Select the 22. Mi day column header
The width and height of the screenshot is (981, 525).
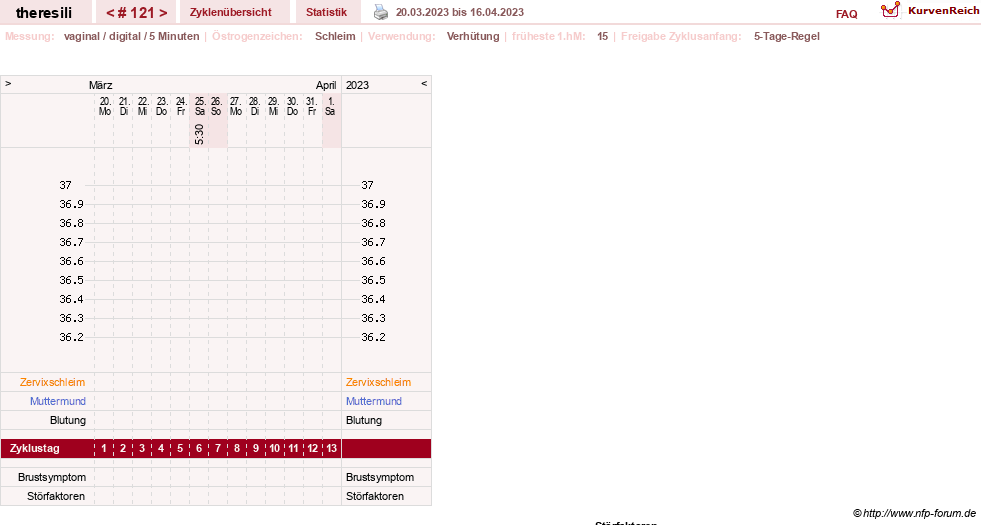143,106
